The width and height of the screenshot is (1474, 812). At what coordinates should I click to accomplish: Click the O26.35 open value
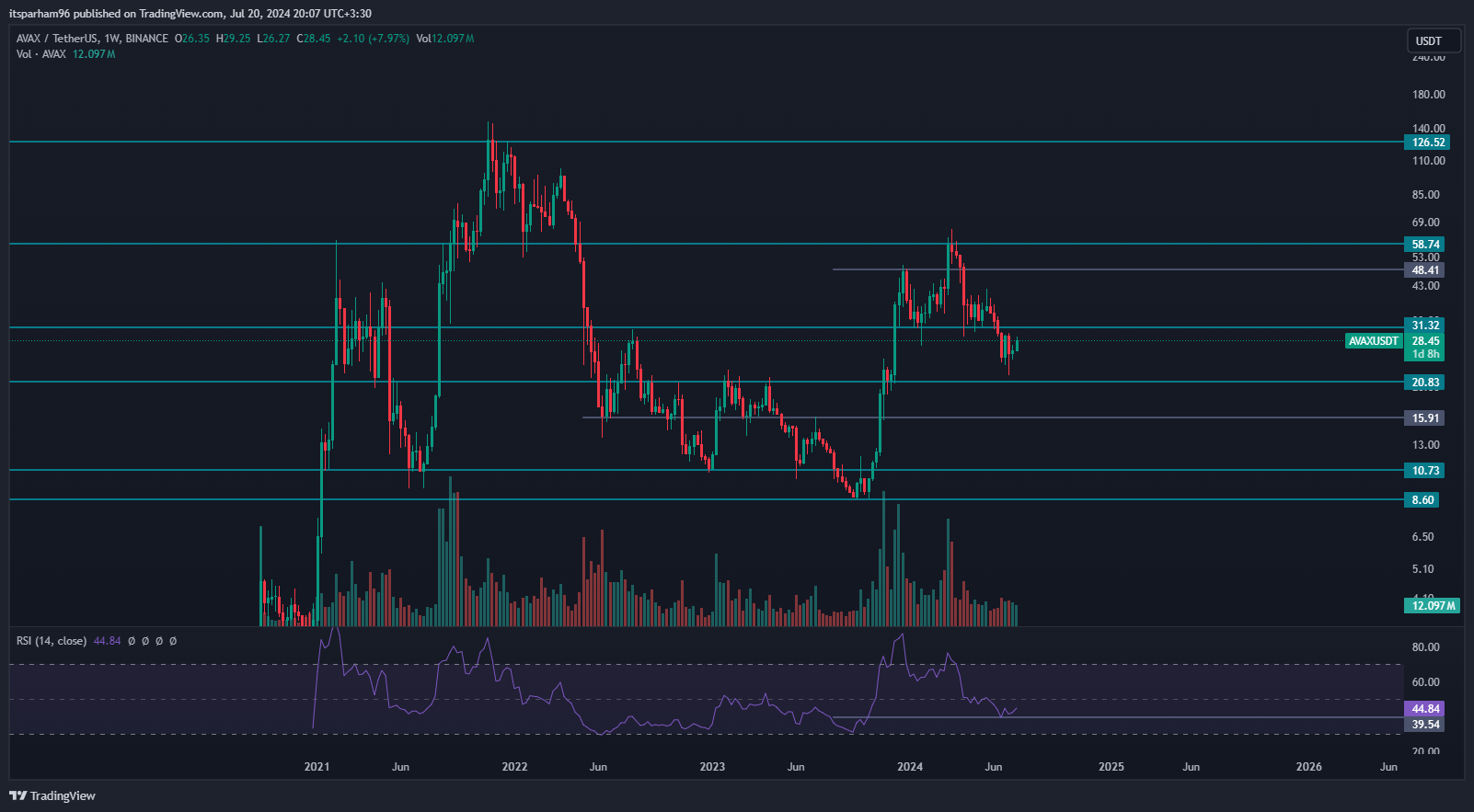tap(192, 39)
